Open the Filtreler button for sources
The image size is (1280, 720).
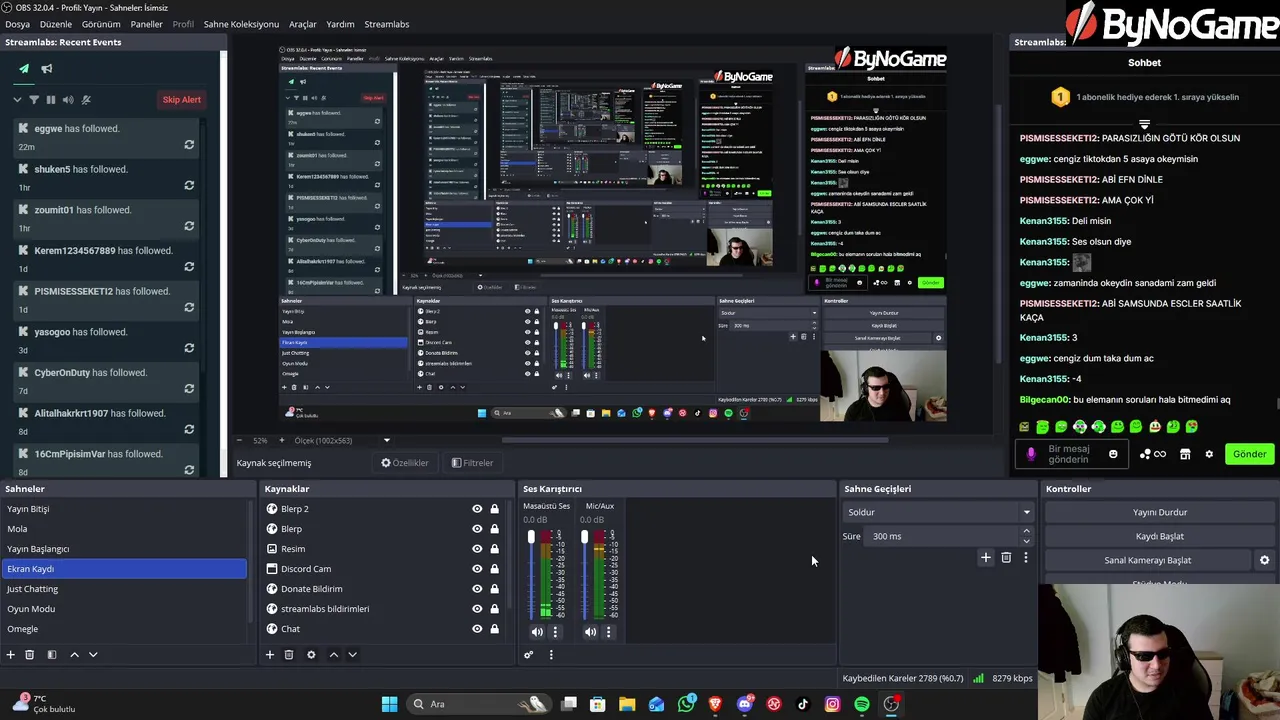point(472,463)
